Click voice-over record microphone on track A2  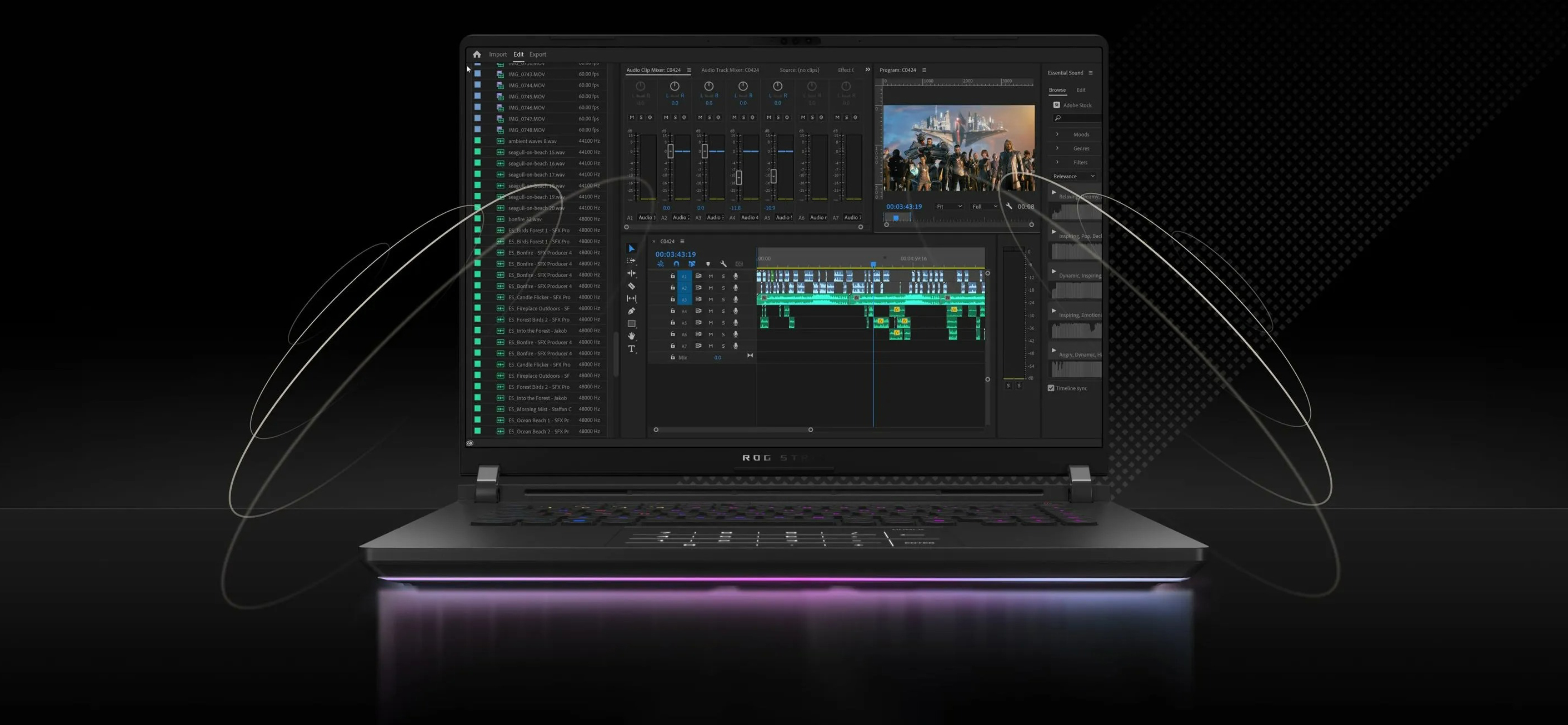coord(735,287)
